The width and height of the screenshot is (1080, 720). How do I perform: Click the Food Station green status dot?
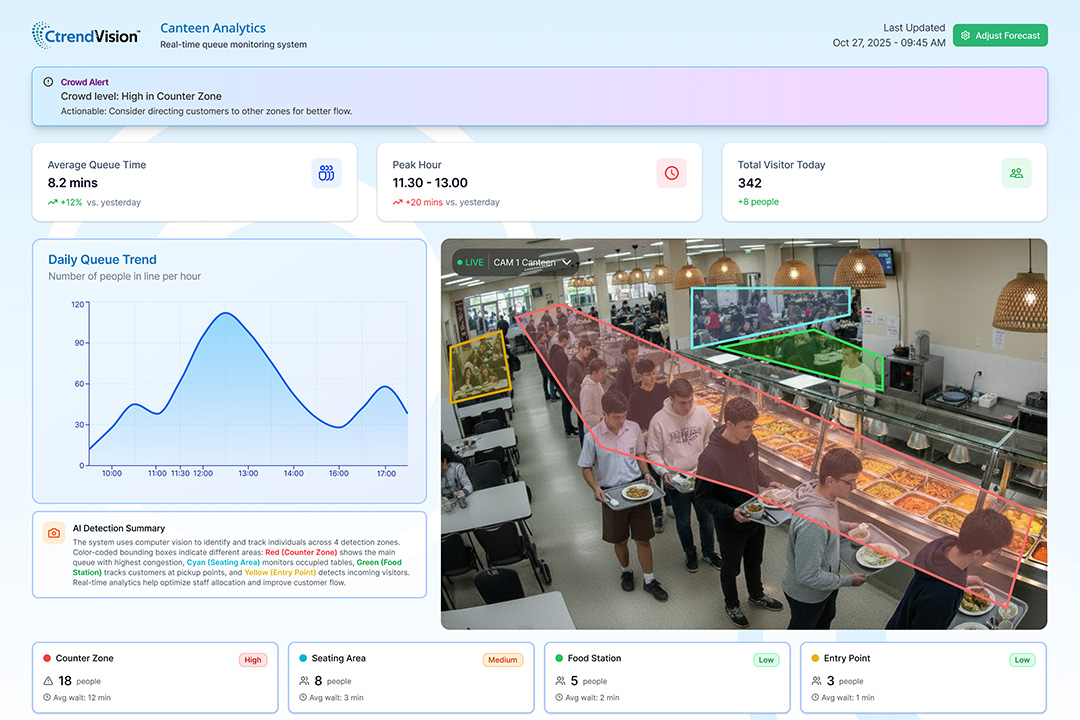559,658
